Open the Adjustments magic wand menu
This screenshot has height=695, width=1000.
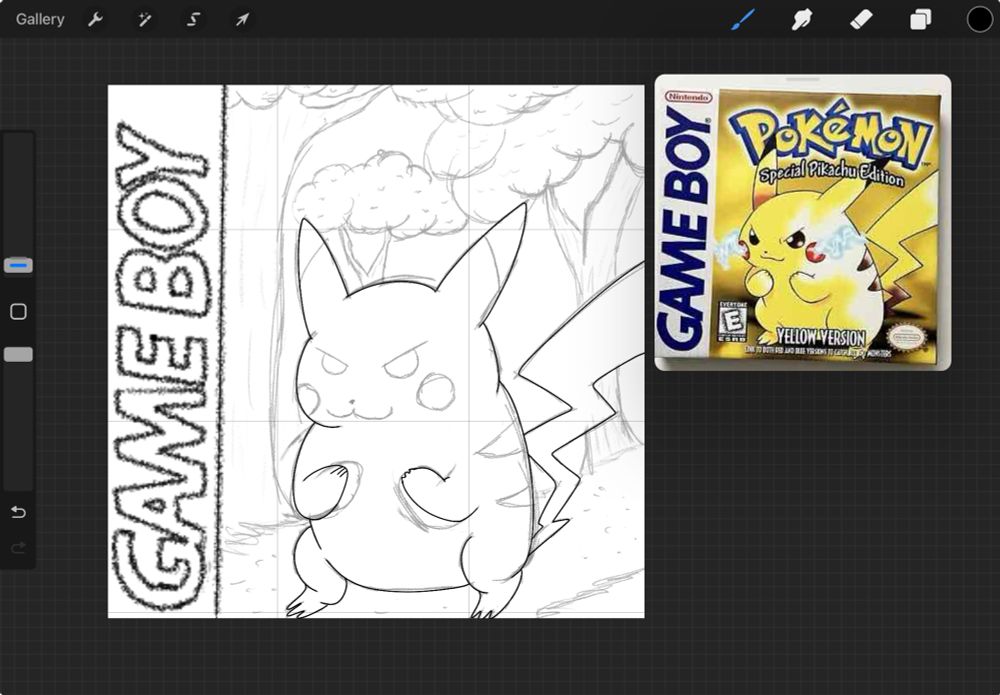tap(145, 19)
